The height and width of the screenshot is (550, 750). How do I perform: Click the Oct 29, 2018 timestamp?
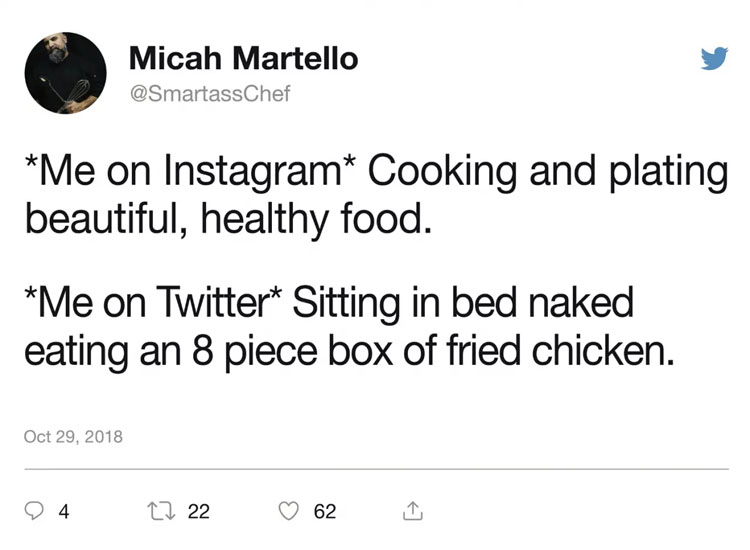pyautogui.click(x=73, y=436)
